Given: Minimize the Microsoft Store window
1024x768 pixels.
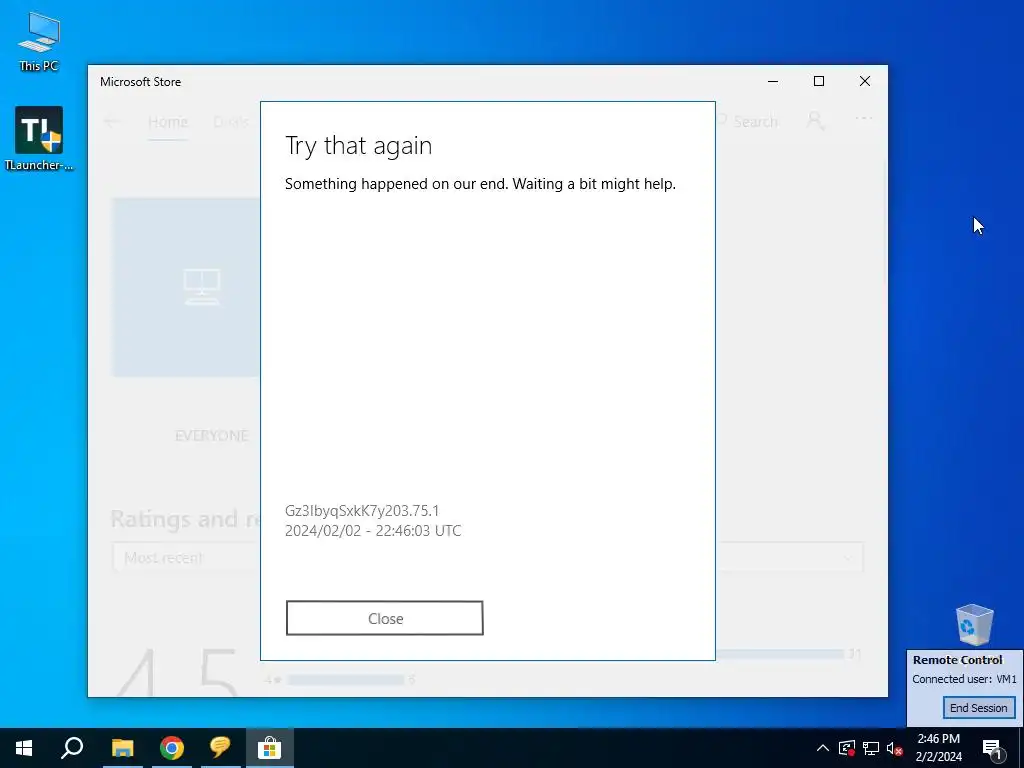Looking at the screenshot, I should (x=773, y=81).
